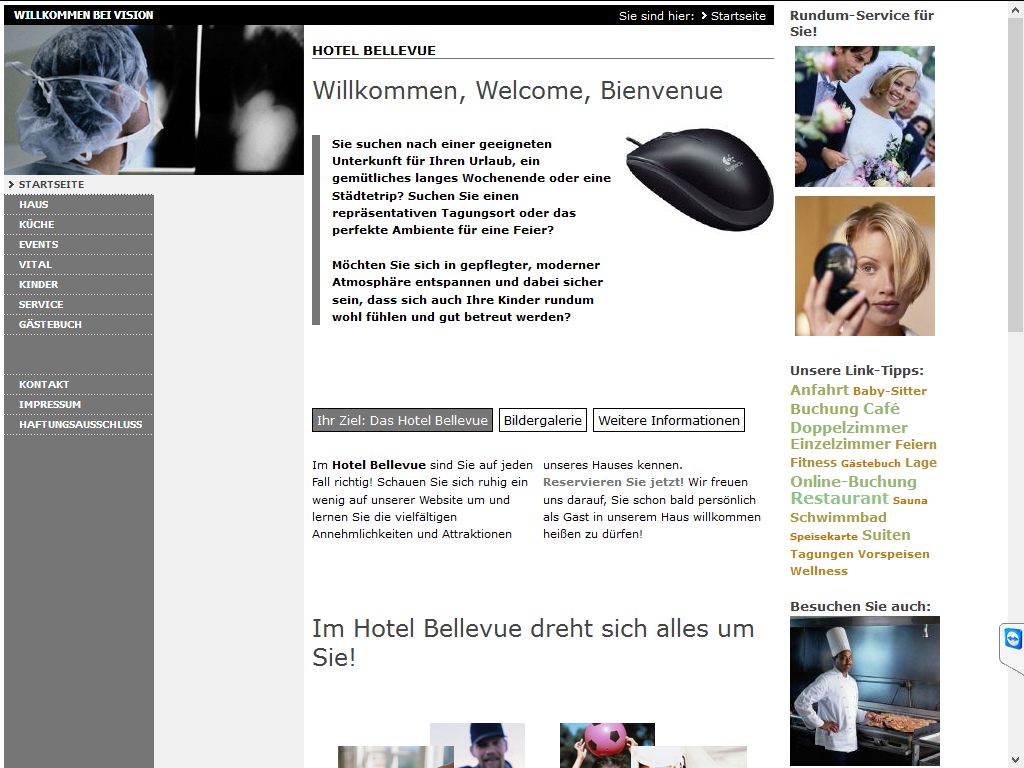This screenshot has width=1024, height=768.
Task: Click the surgeon header image
Action: click(x=154, y=100)
